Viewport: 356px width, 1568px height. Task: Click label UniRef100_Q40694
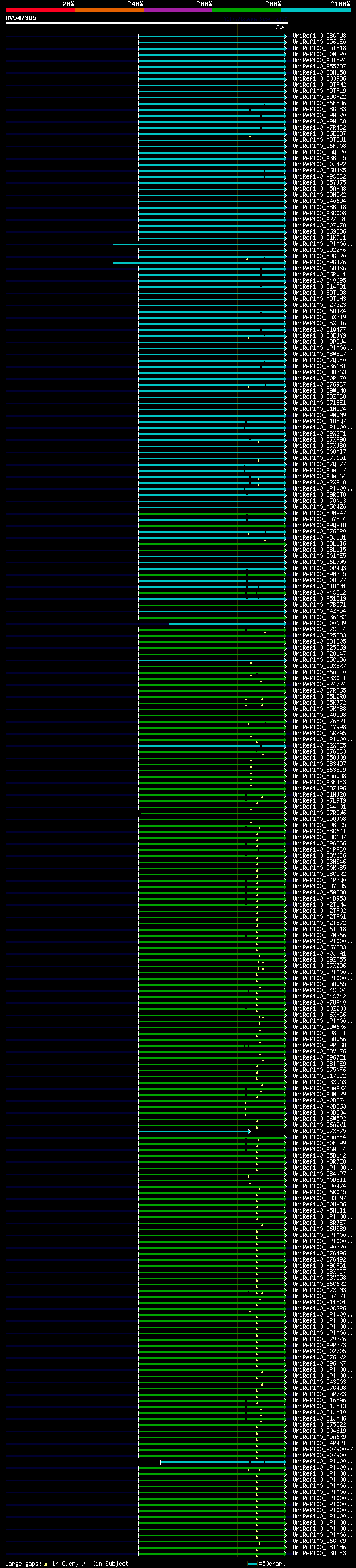click(x=319, y=201)
